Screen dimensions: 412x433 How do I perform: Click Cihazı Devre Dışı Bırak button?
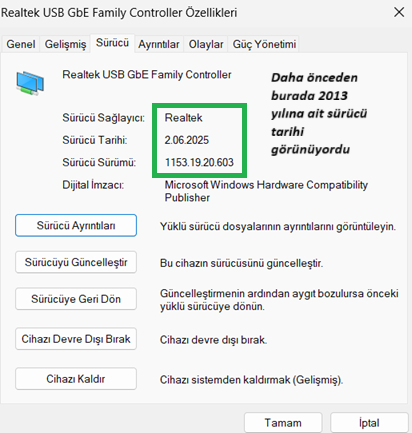[76, 339]
